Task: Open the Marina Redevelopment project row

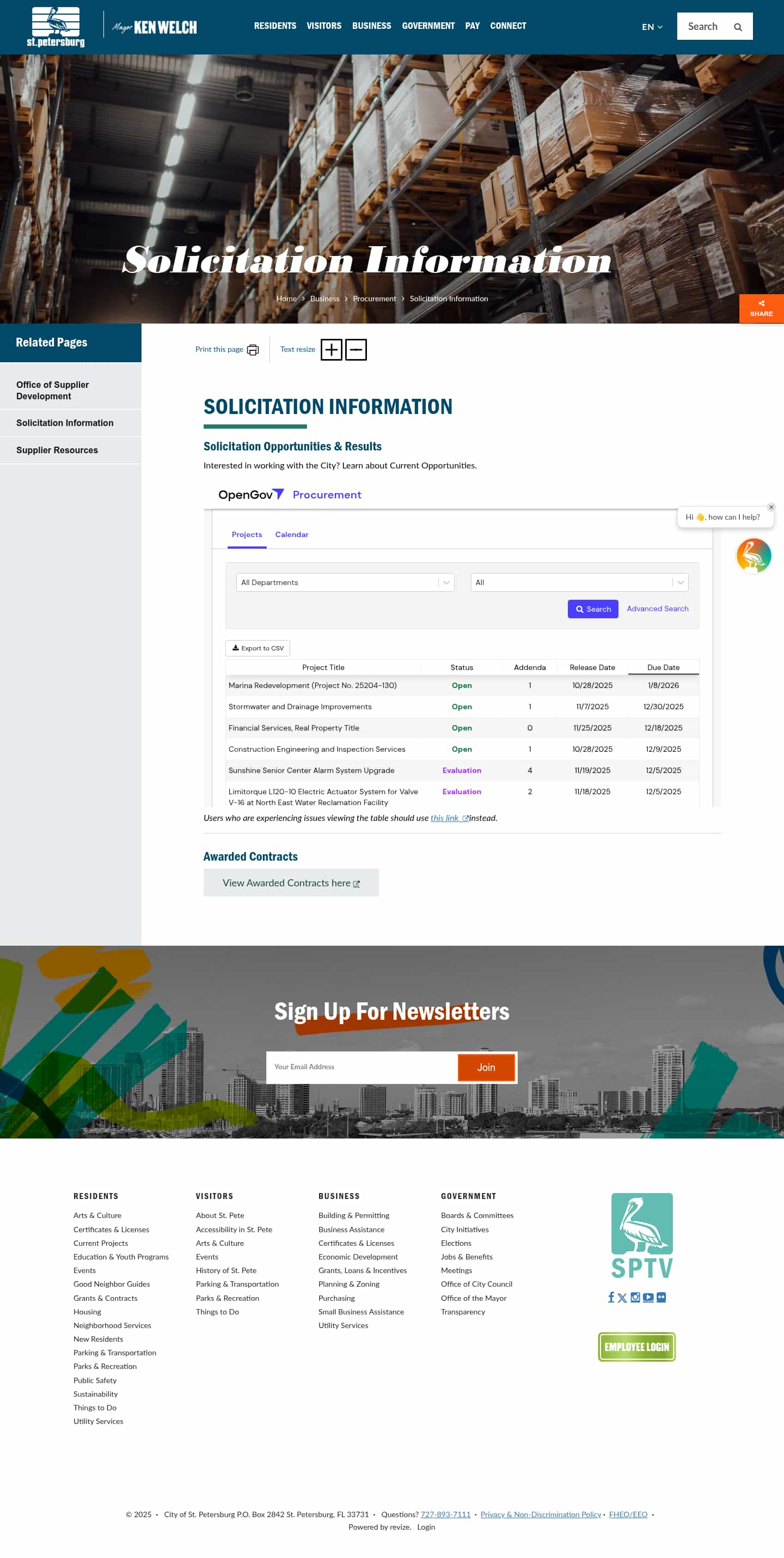Action: pyautogui.click(x=462, y=686)
